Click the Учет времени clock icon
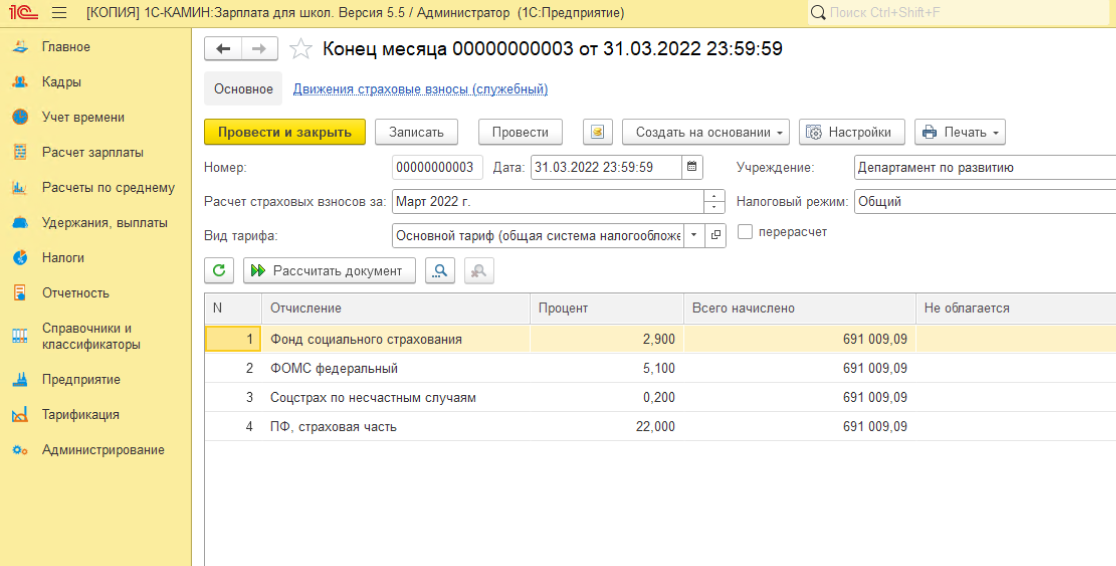Image resolution: width=1116 pixels, height=566 pixels. pyautogui.click(x=20, y=117)
